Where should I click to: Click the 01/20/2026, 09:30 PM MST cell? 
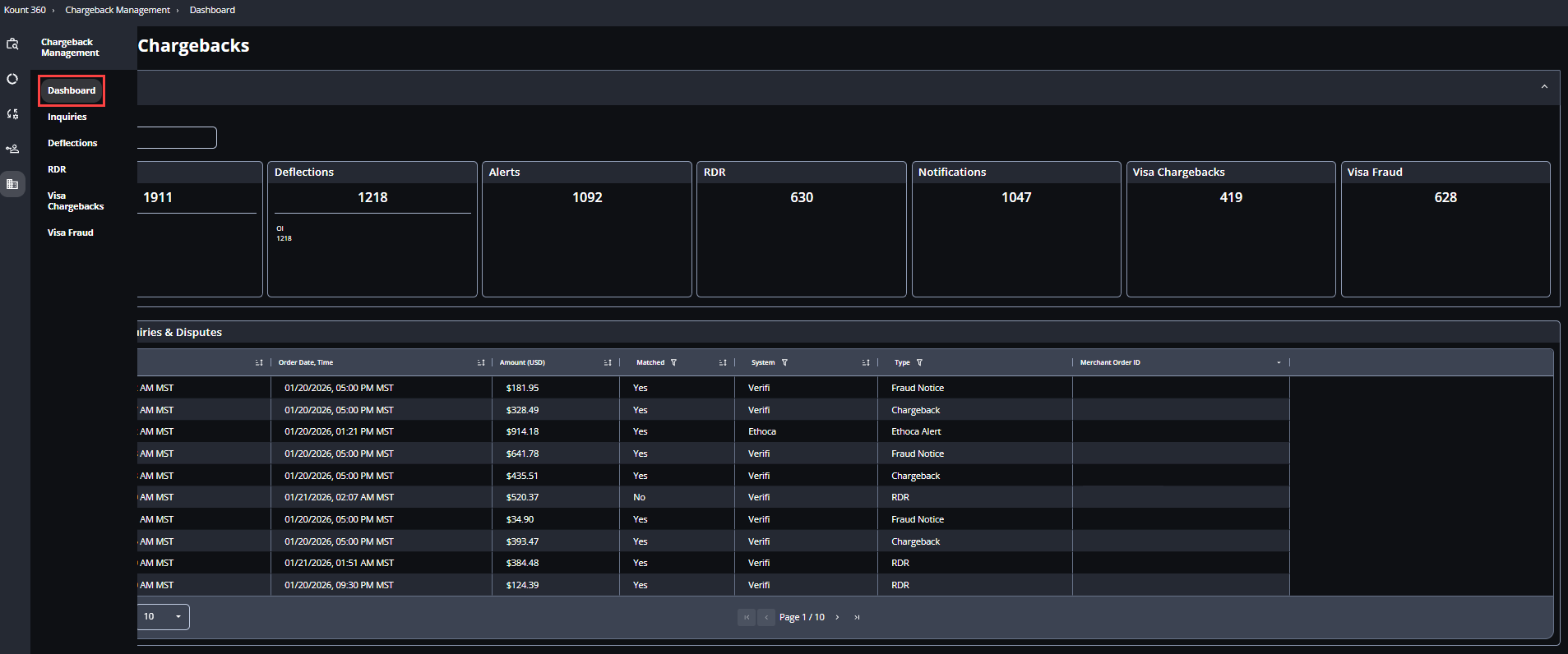pos(339,585)
